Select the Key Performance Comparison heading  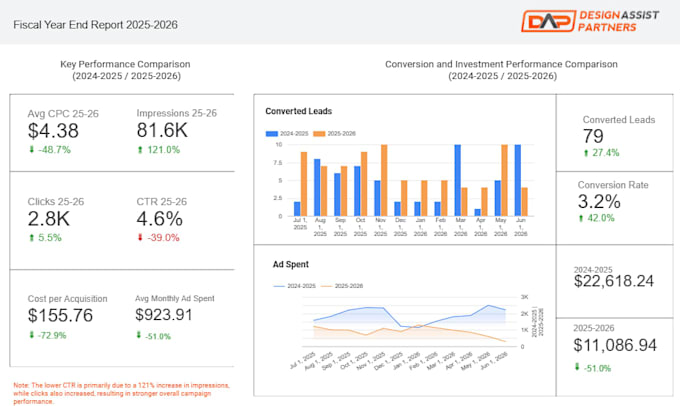[125, 64]
